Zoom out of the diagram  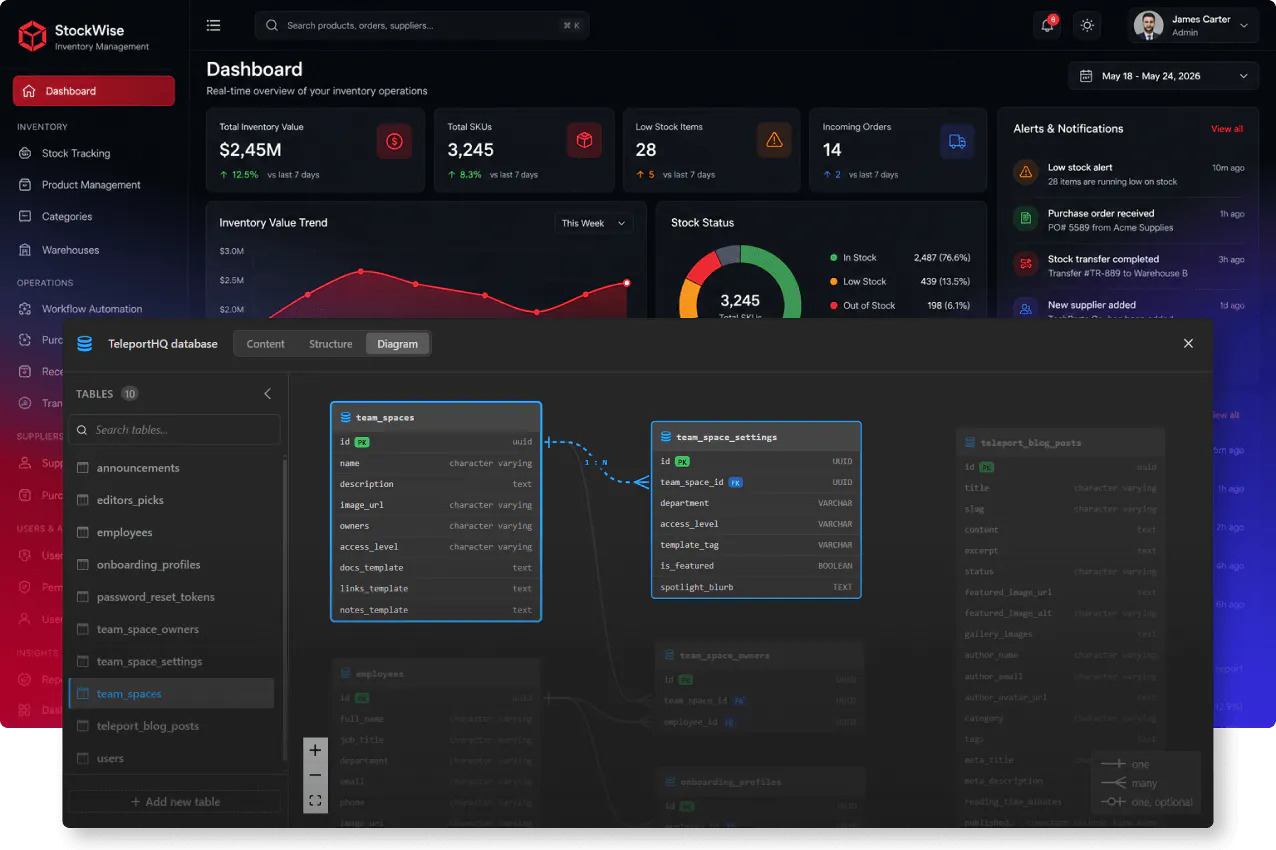click(x=315, y=775)
